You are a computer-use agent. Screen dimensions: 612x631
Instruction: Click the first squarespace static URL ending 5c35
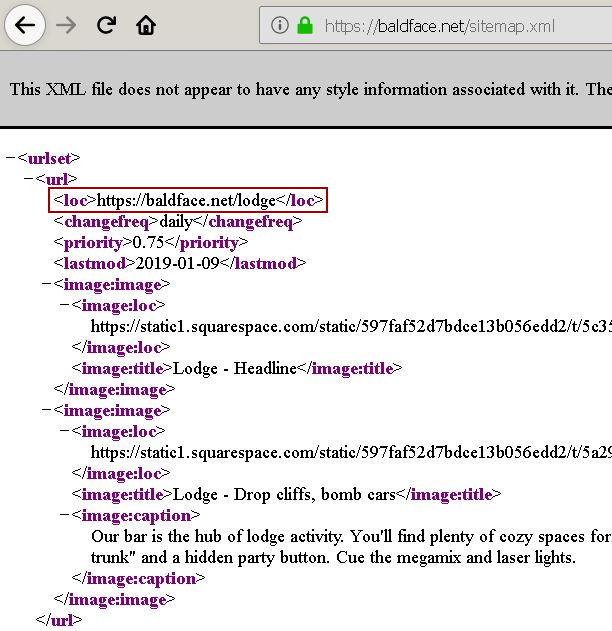tap(351, 326)
